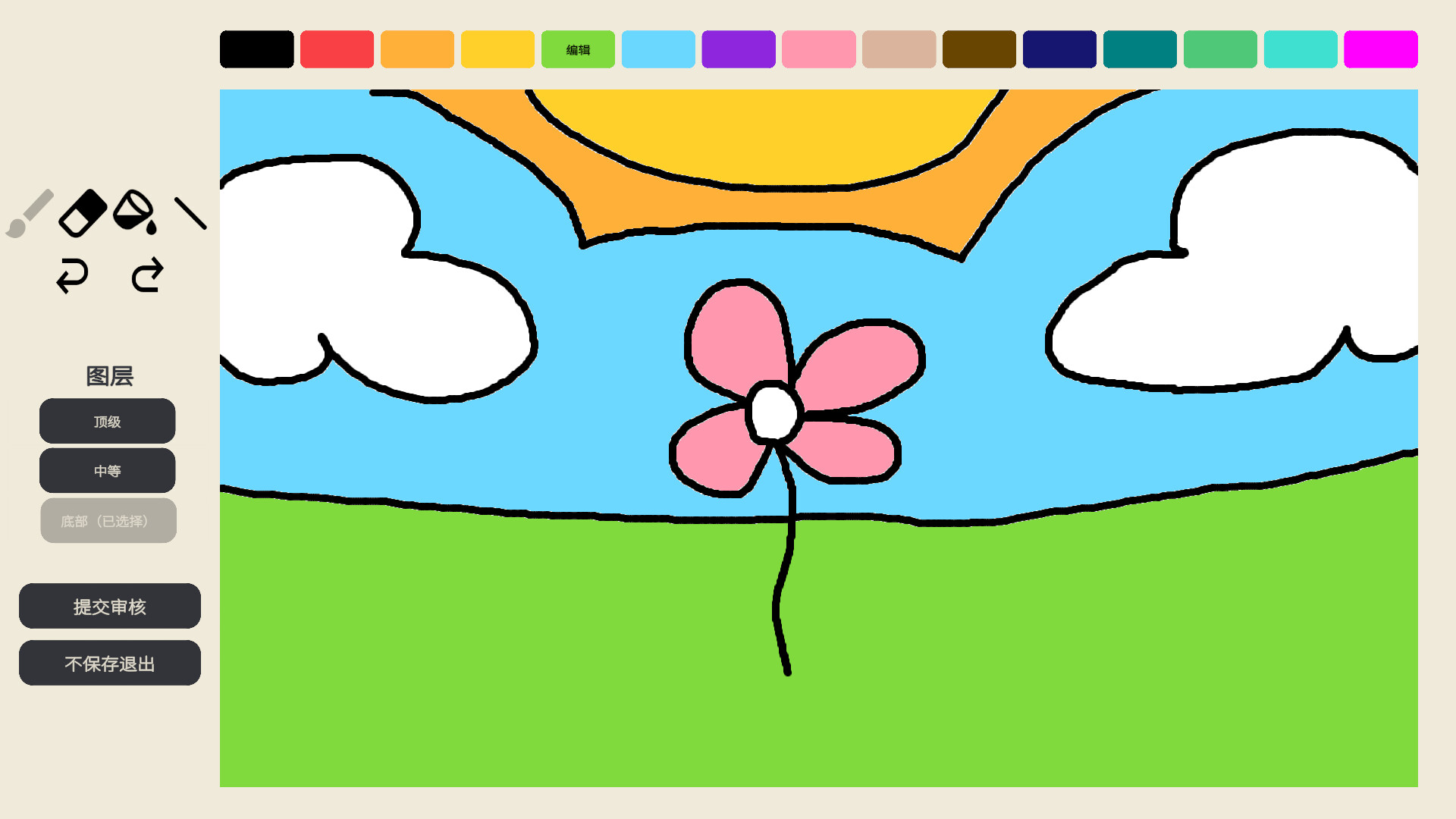
Task: Choose the magenta color swatch
Action: click(1381, 50)
